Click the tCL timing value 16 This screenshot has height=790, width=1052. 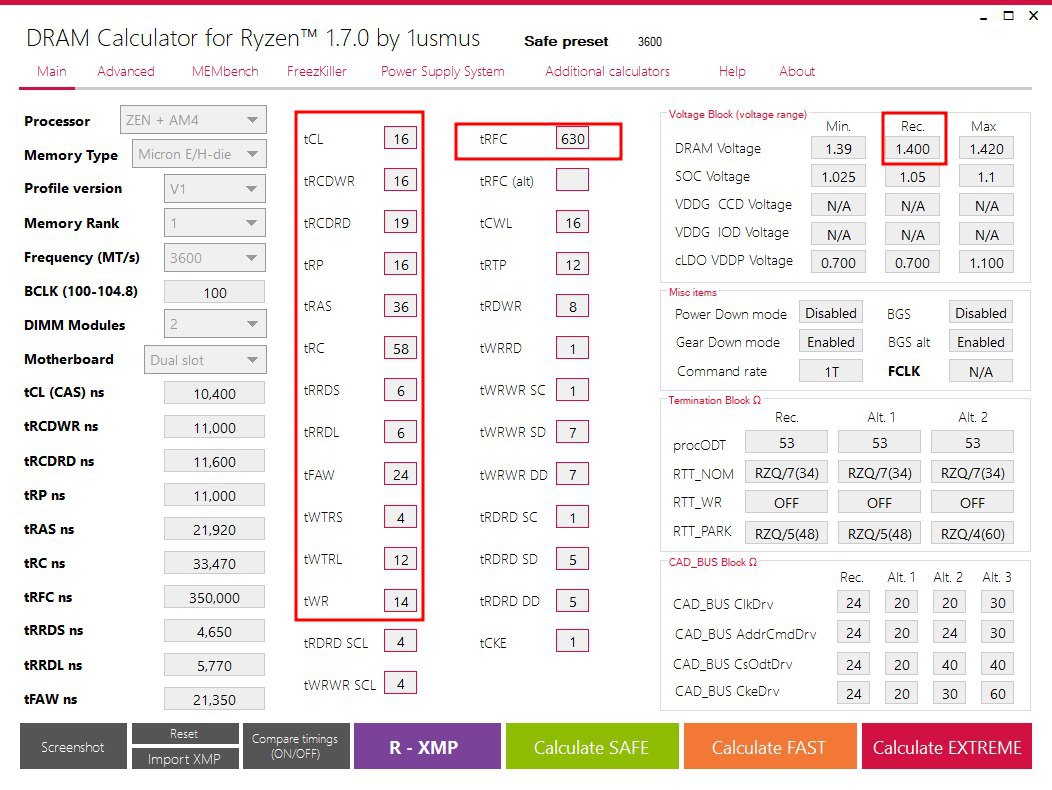click(401, 138)
